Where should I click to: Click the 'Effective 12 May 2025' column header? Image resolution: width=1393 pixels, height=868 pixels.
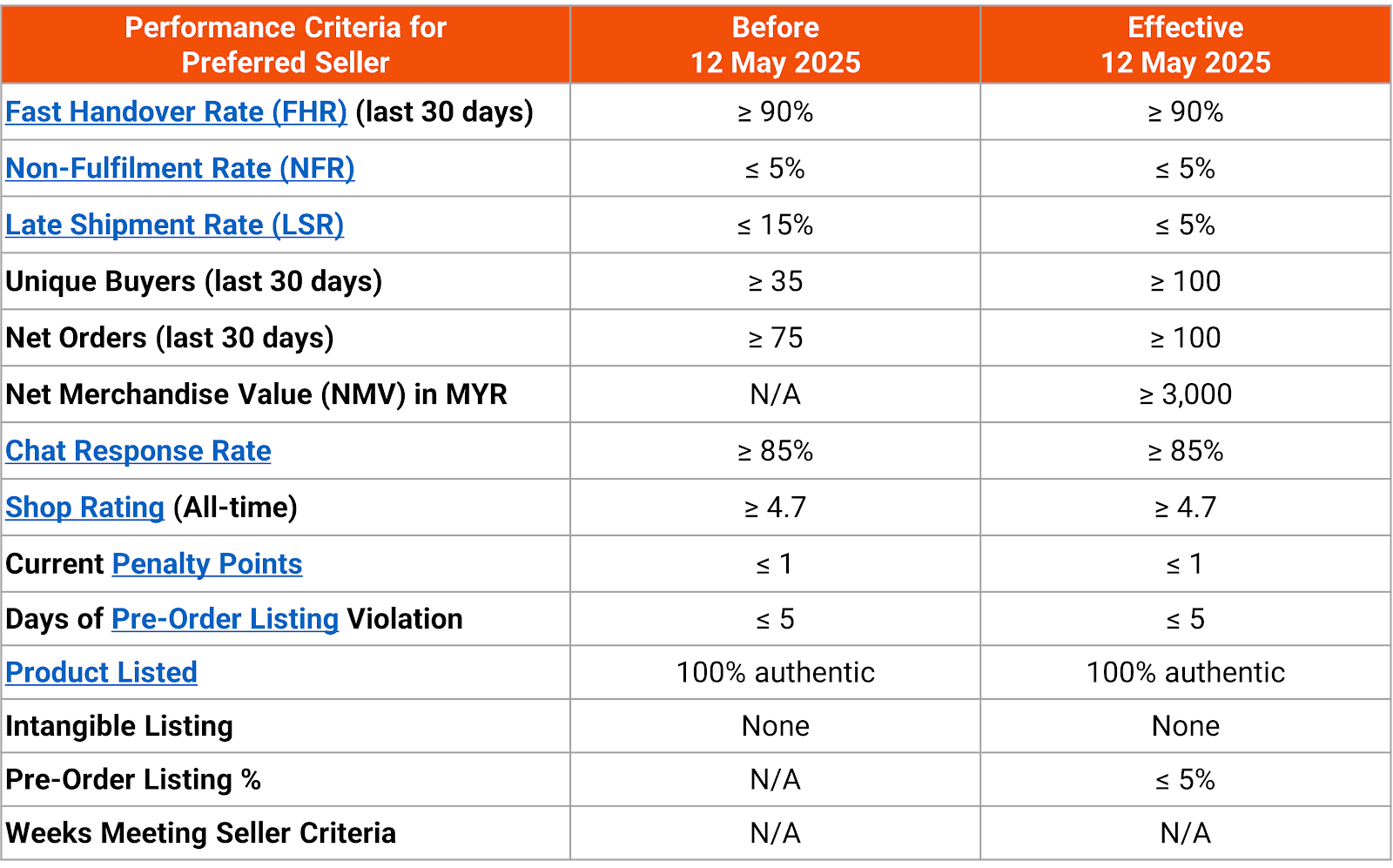[1185, 45]
